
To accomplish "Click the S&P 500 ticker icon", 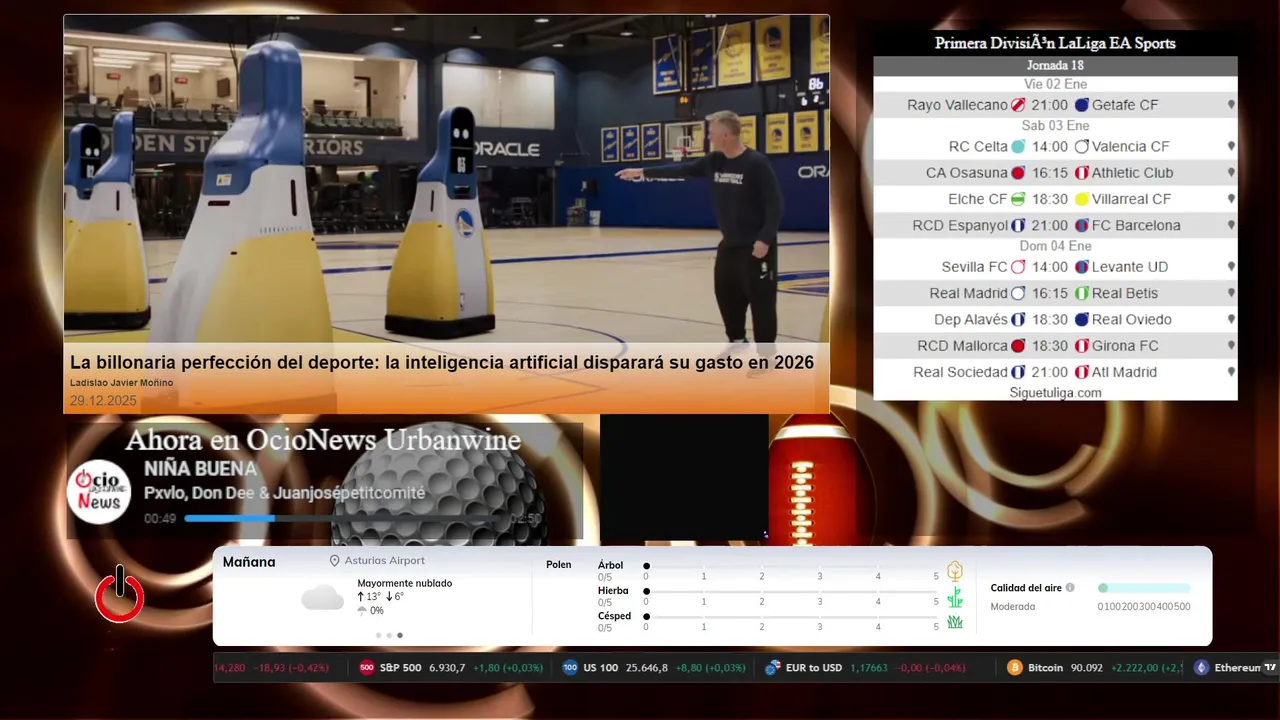I will tap(367, 667).
